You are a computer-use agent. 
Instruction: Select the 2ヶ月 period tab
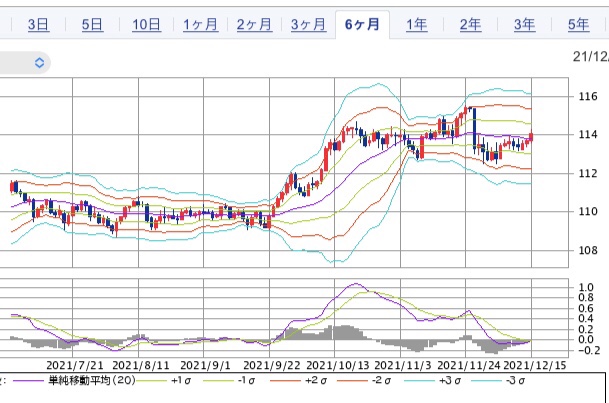coord(254,25)
